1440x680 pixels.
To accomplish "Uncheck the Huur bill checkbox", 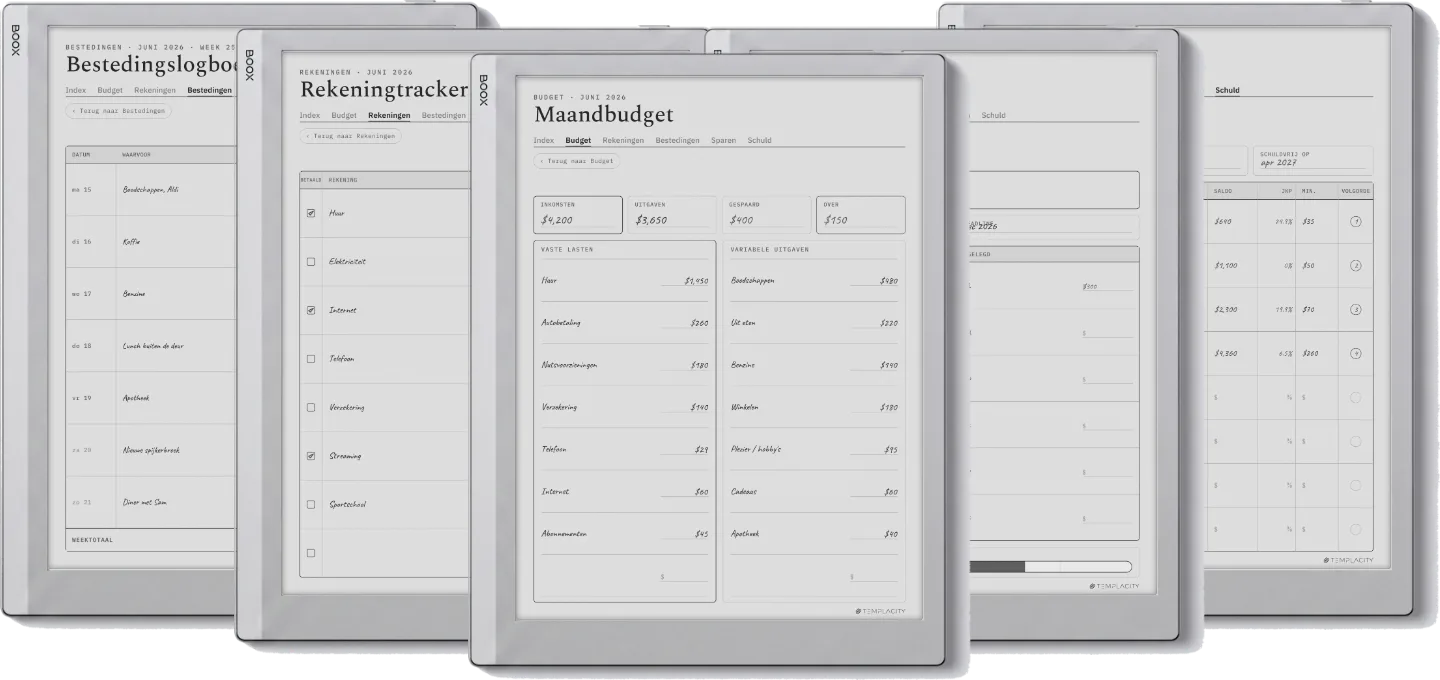I will (311, 213).
